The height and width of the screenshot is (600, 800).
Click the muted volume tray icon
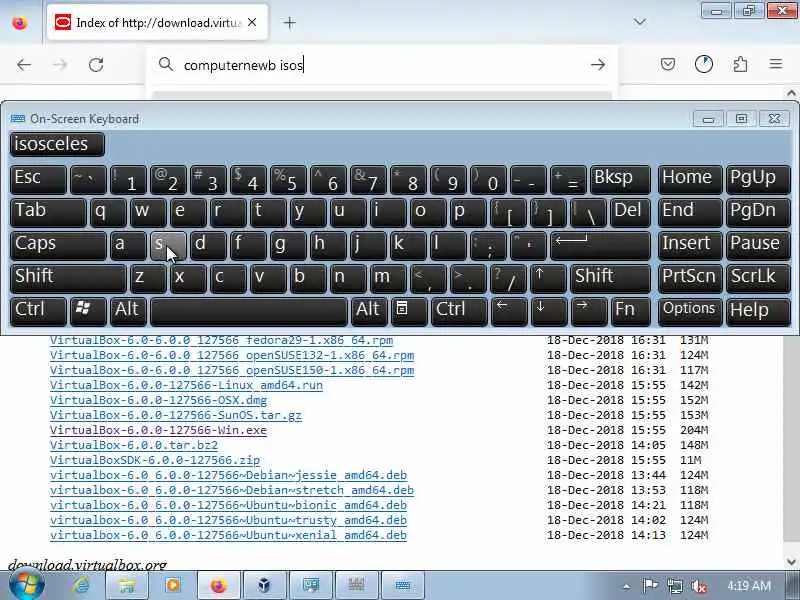(x=698, y=586)
